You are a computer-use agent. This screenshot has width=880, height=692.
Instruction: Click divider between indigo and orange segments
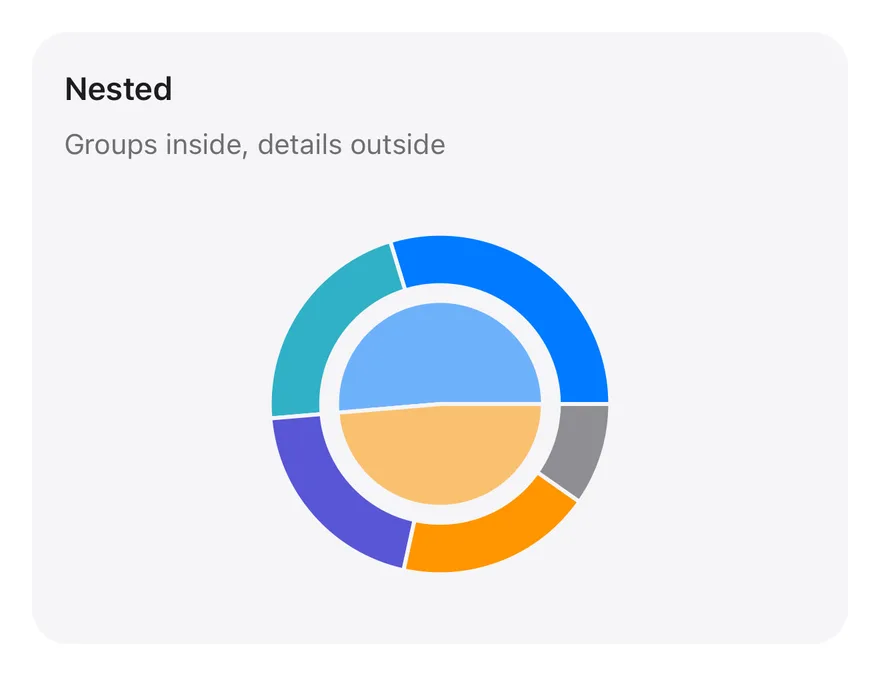[408, 545]
